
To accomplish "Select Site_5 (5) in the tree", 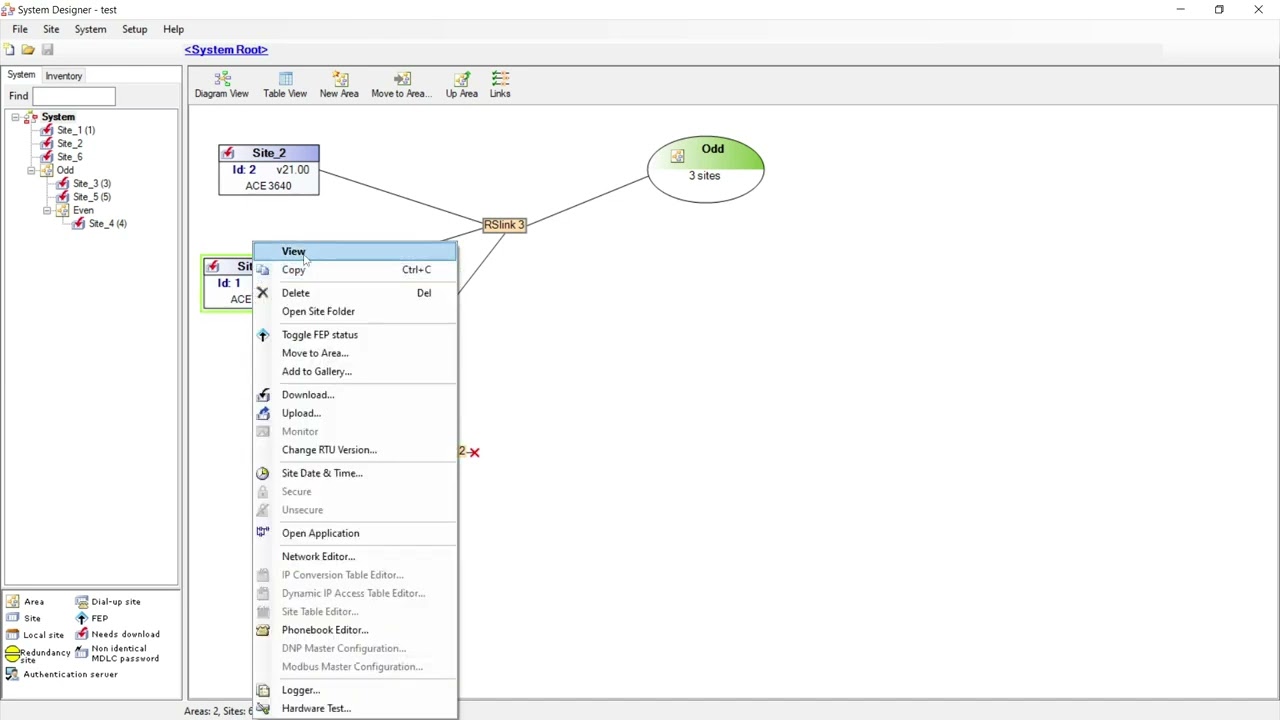I will (x=92, y=197).
